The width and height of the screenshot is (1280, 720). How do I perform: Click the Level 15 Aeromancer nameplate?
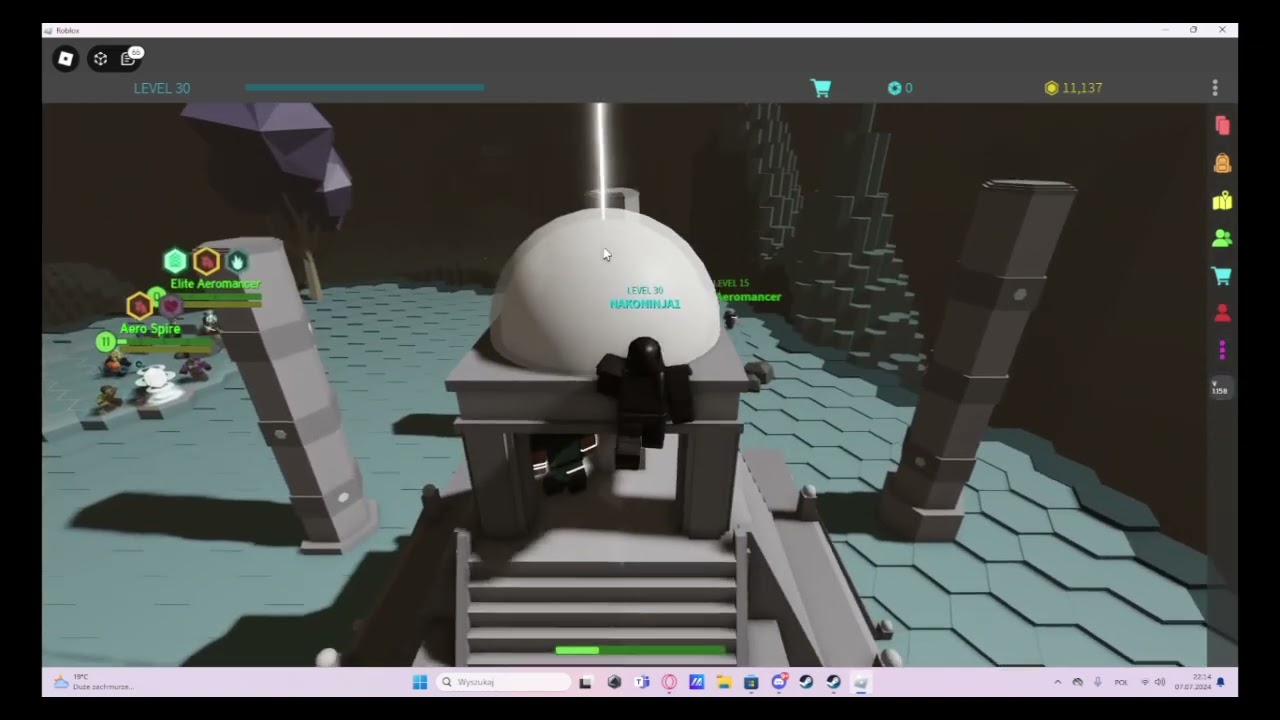(x=748, y=291)
